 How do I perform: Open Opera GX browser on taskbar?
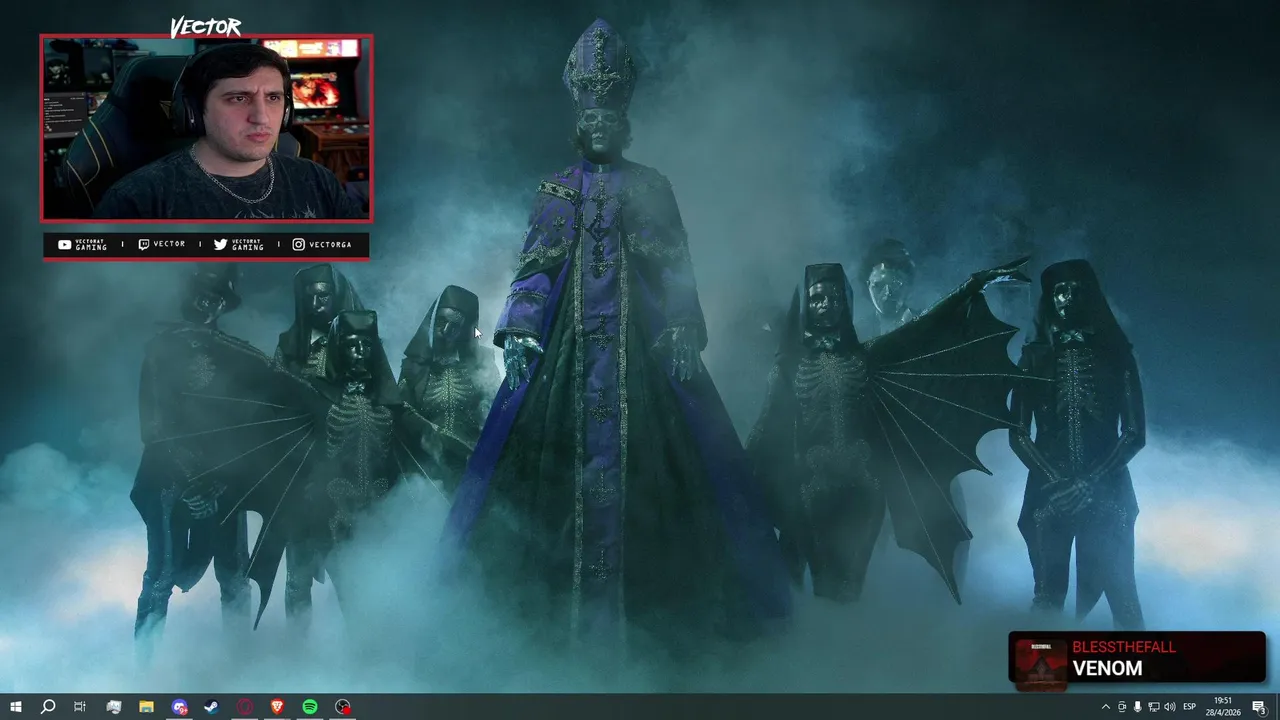coord(245,707)
